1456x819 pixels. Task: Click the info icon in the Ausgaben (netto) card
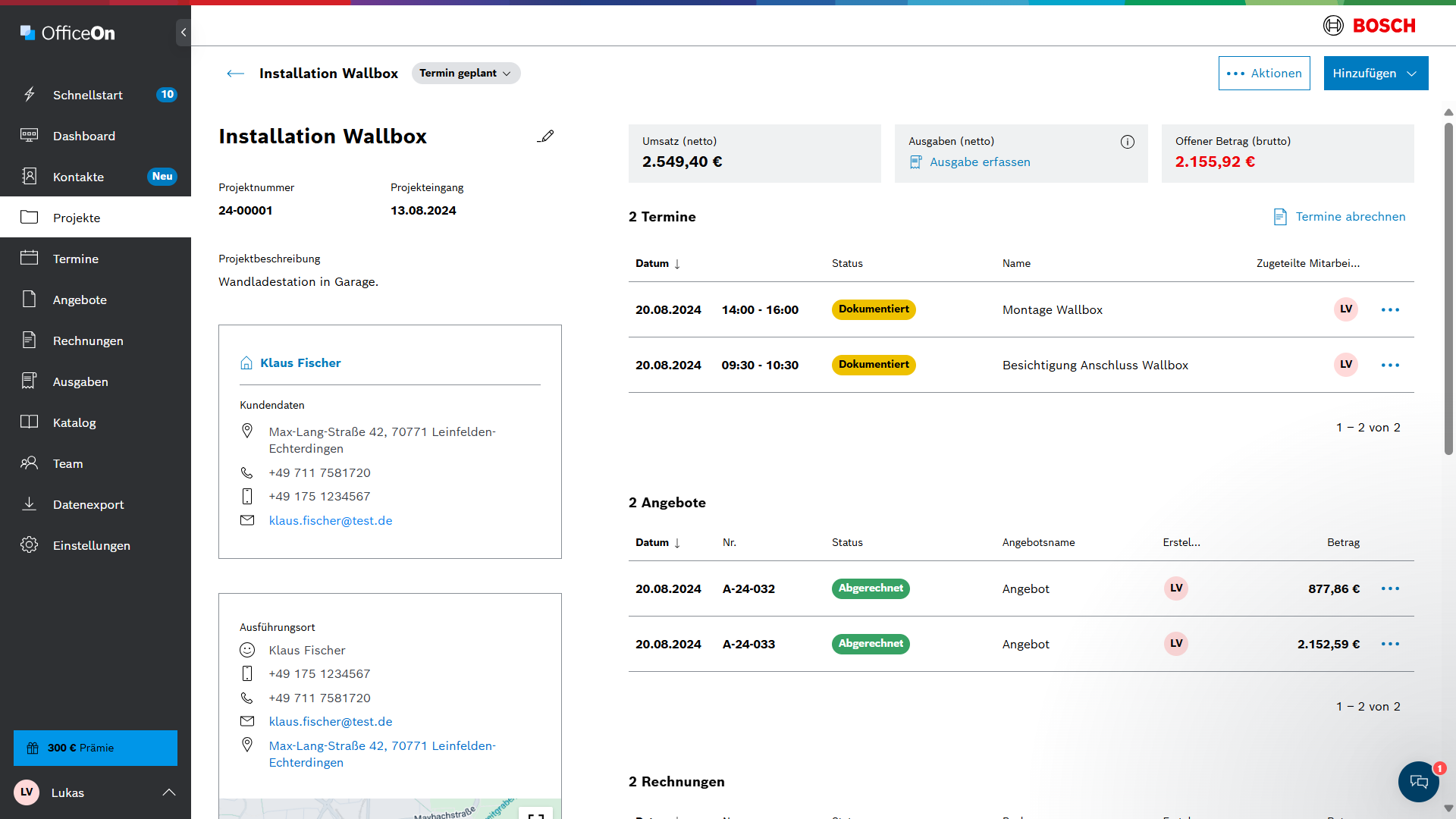[1128, 142]
